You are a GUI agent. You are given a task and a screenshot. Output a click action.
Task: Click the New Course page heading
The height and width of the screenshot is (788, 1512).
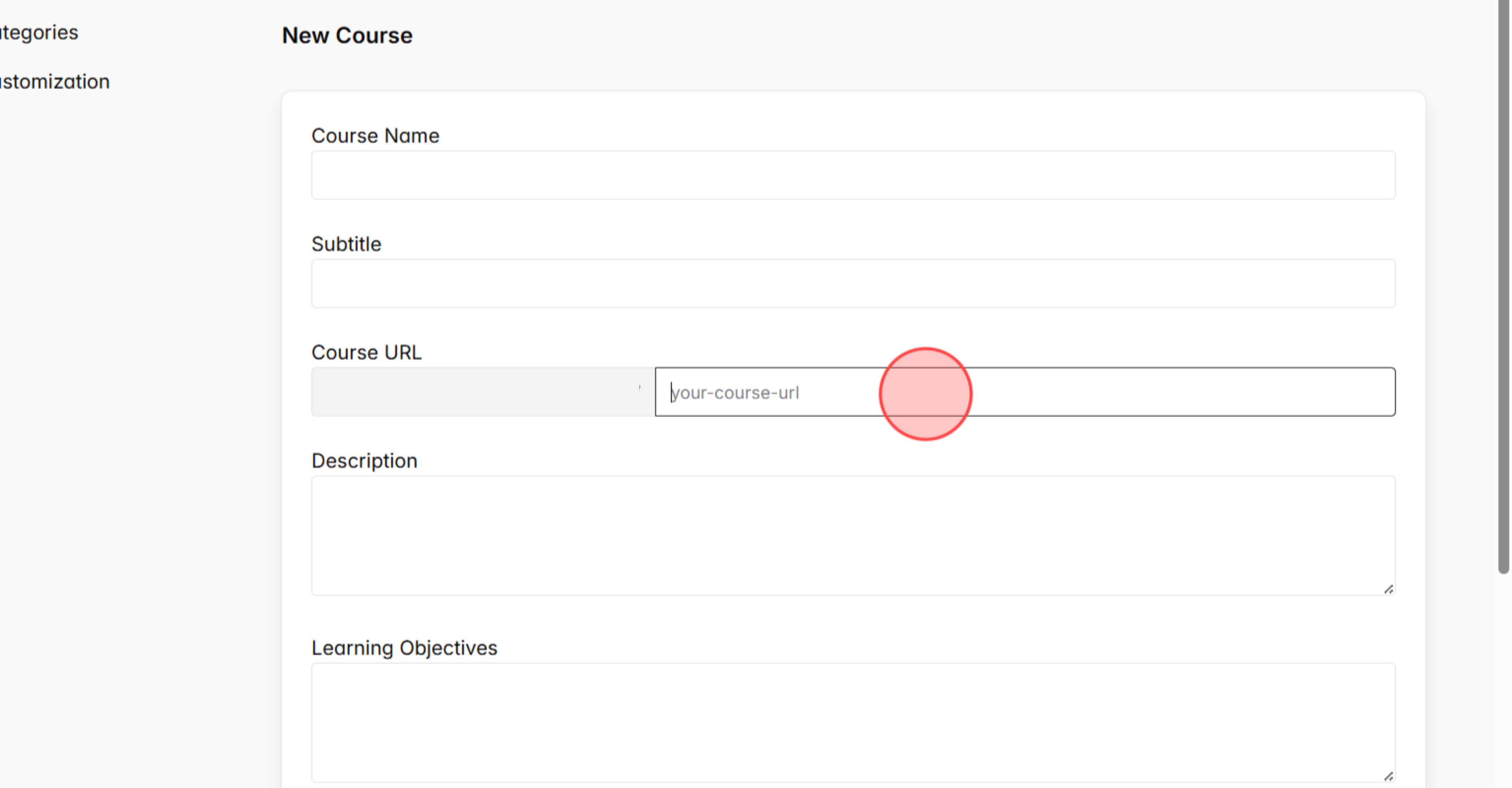[x=347, y=35]
